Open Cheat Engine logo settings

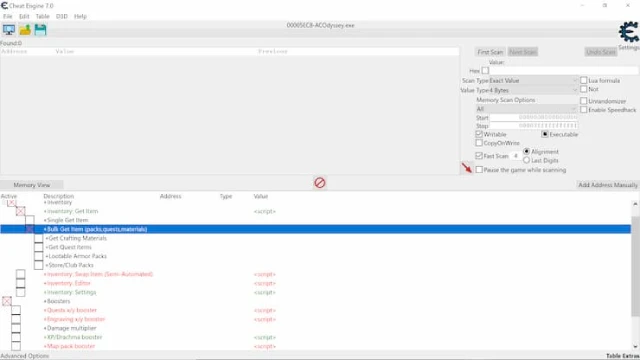[x=629, y=32]
